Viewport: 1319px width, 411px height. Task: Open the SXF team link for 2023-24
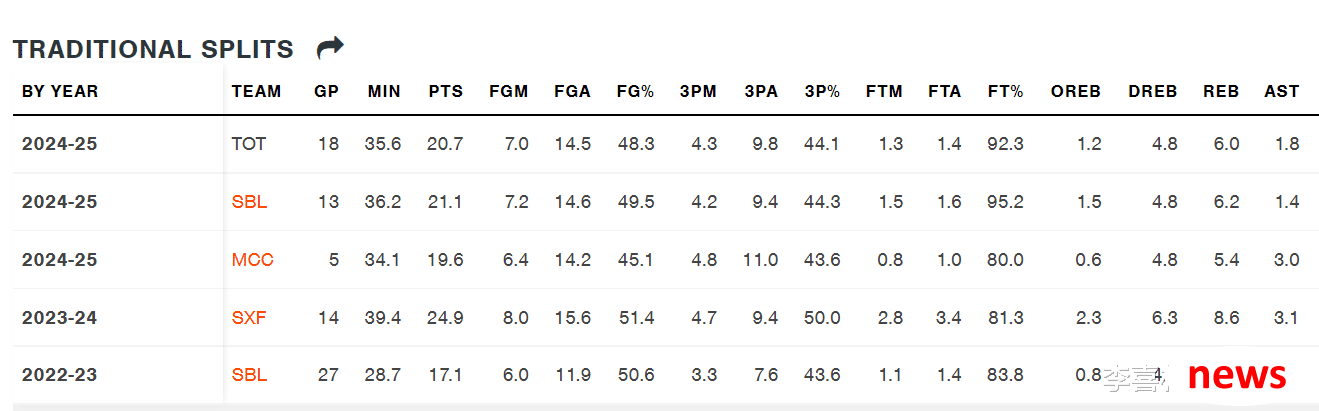click(249, 318)
